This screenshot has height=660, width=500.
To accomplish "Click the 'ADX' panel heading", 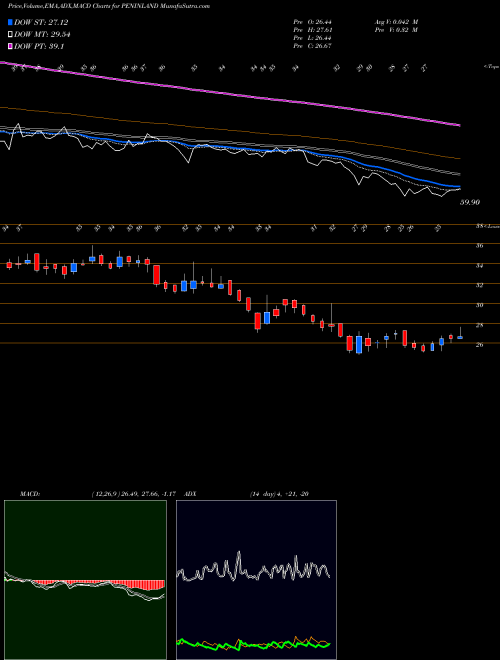I will (190, 493).
